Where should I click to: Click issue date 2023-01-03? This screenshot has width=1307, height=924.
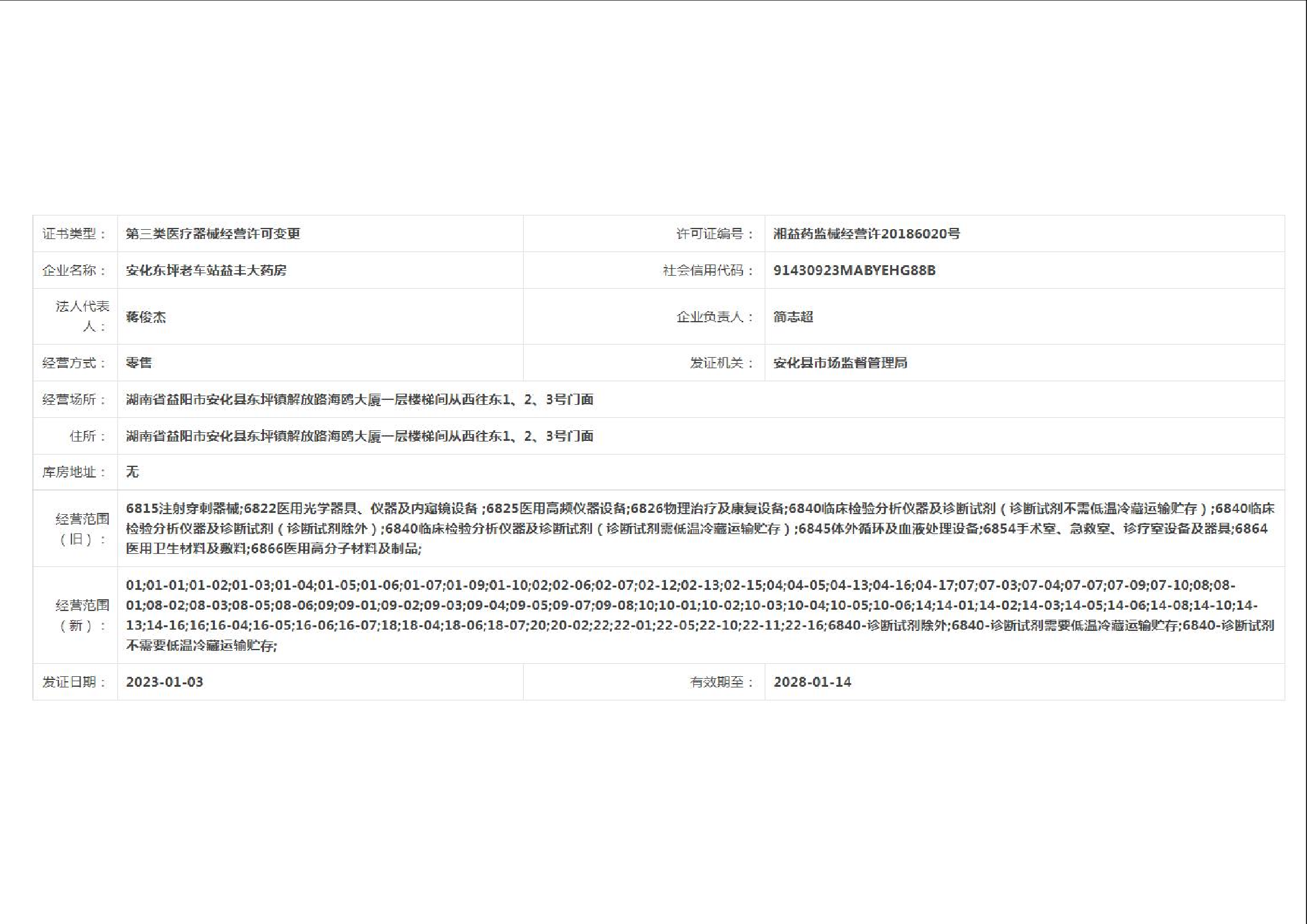(165, 682)
